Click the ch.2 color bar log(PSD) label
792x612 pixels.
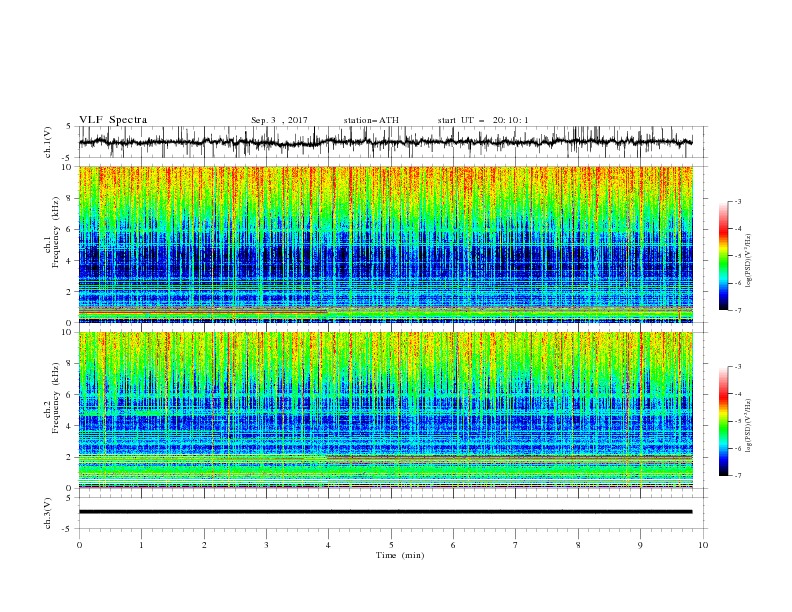click(750, 426)
